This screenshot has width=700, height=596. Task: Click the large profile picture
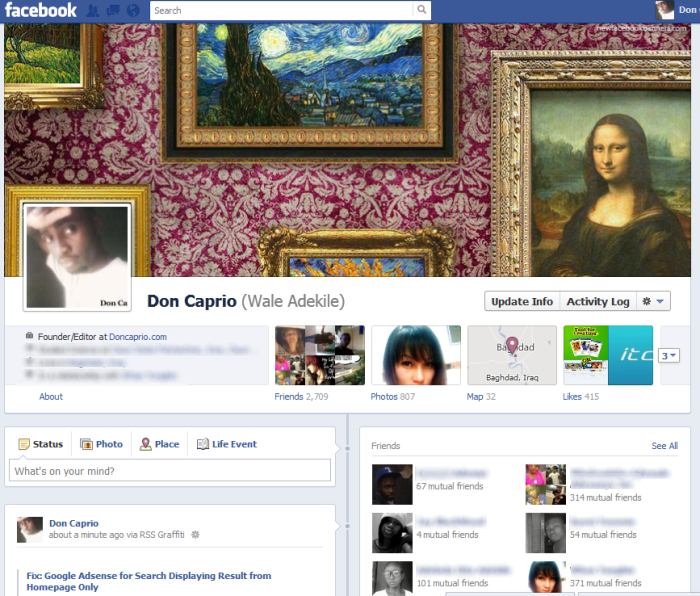(x=77, y=257)
